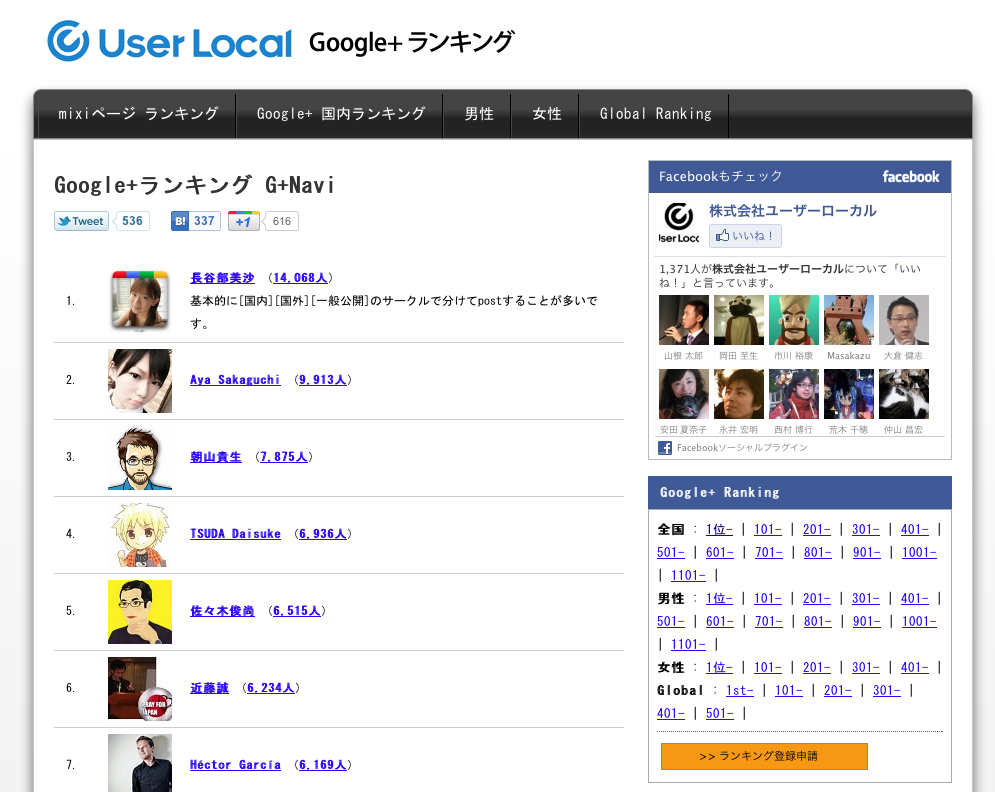
Task: Click 西村 博行's Facebook photo
Action: 794,394
